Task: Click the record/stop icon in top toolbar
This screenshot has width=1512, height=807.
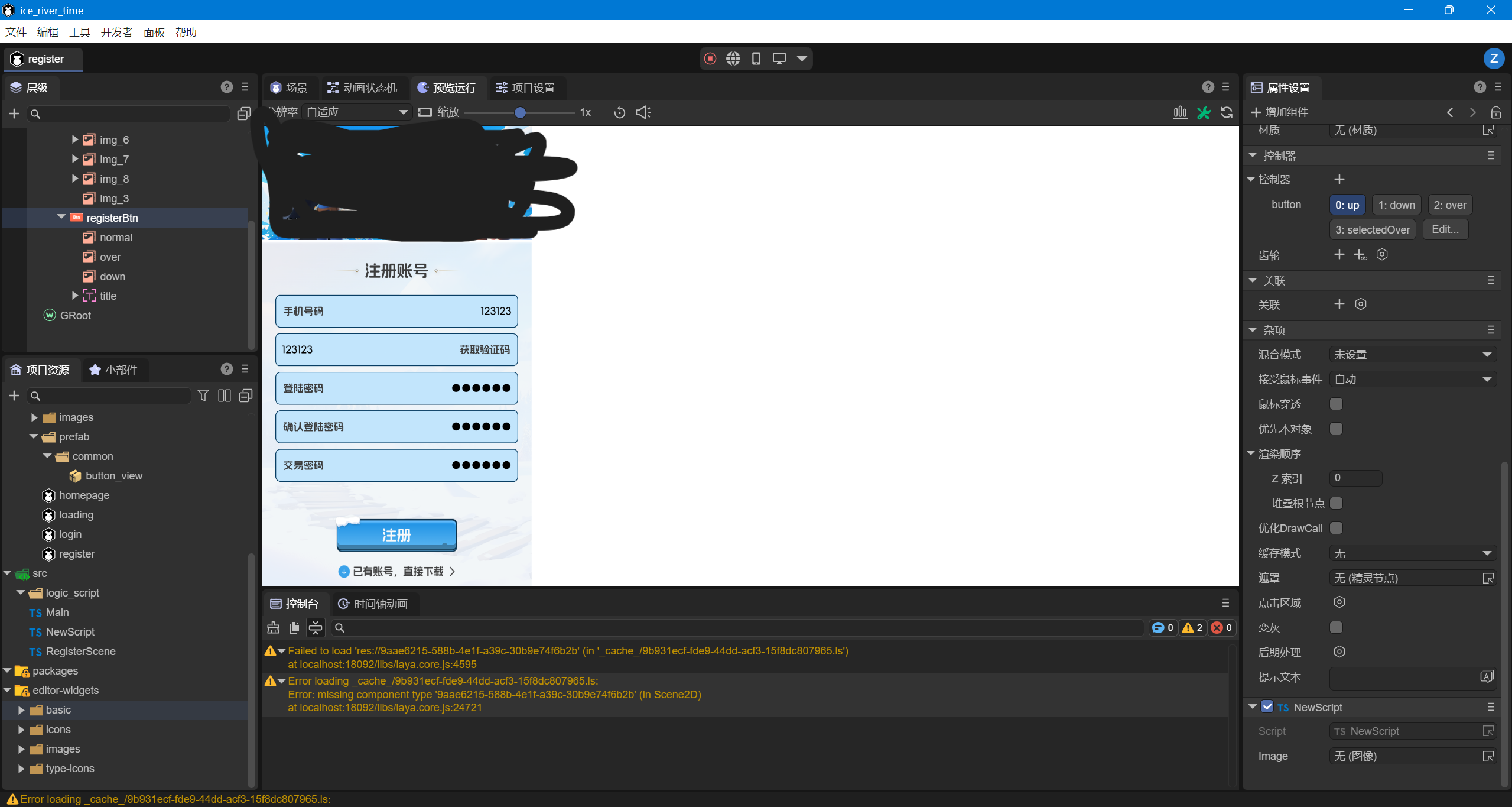Action: click(710, 59)
